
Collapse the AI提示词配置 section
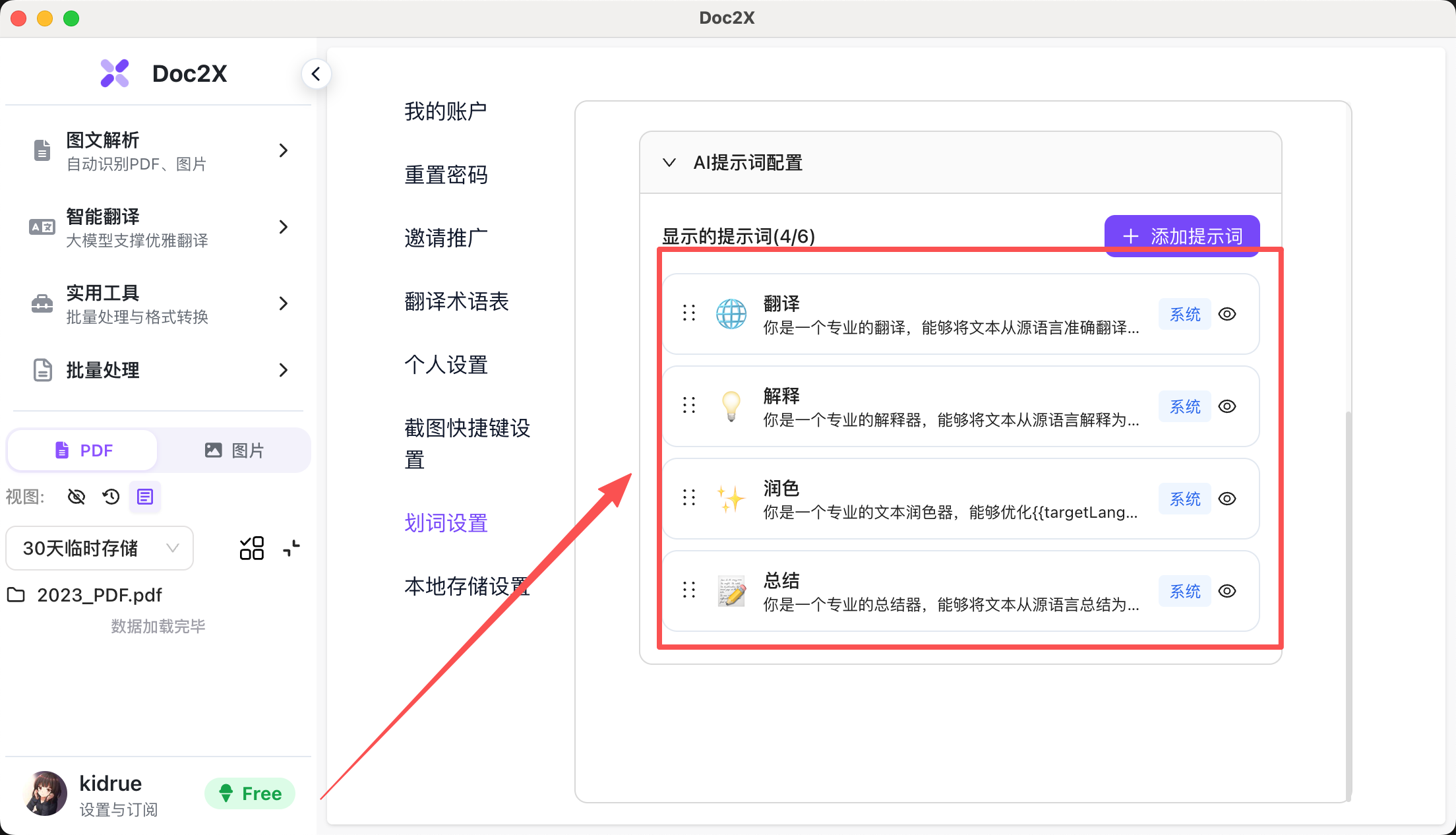coord(669,163)
